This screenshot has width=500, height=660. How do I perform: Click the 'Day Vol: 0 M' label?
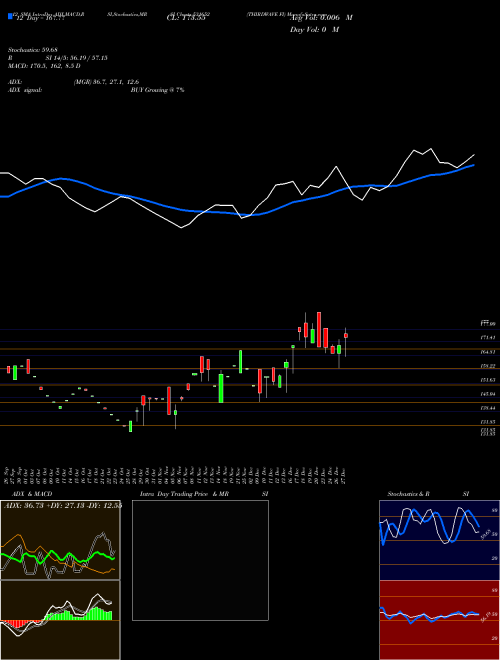point(314,30)
